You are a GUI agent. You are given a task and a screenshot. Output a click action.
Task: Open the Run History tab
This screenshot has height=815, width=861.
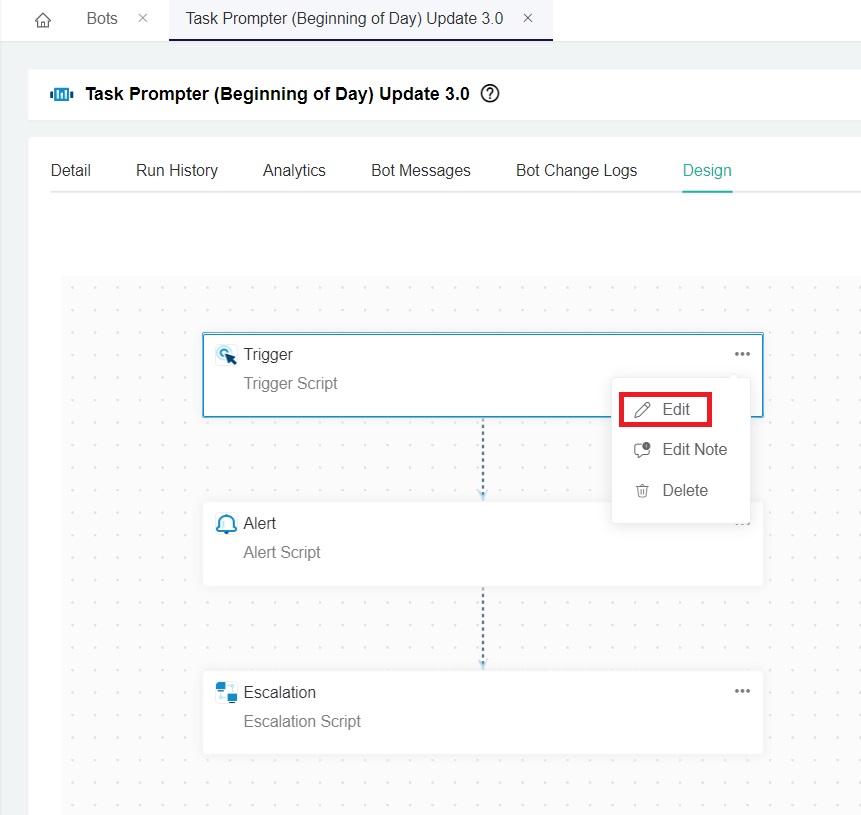177,170
